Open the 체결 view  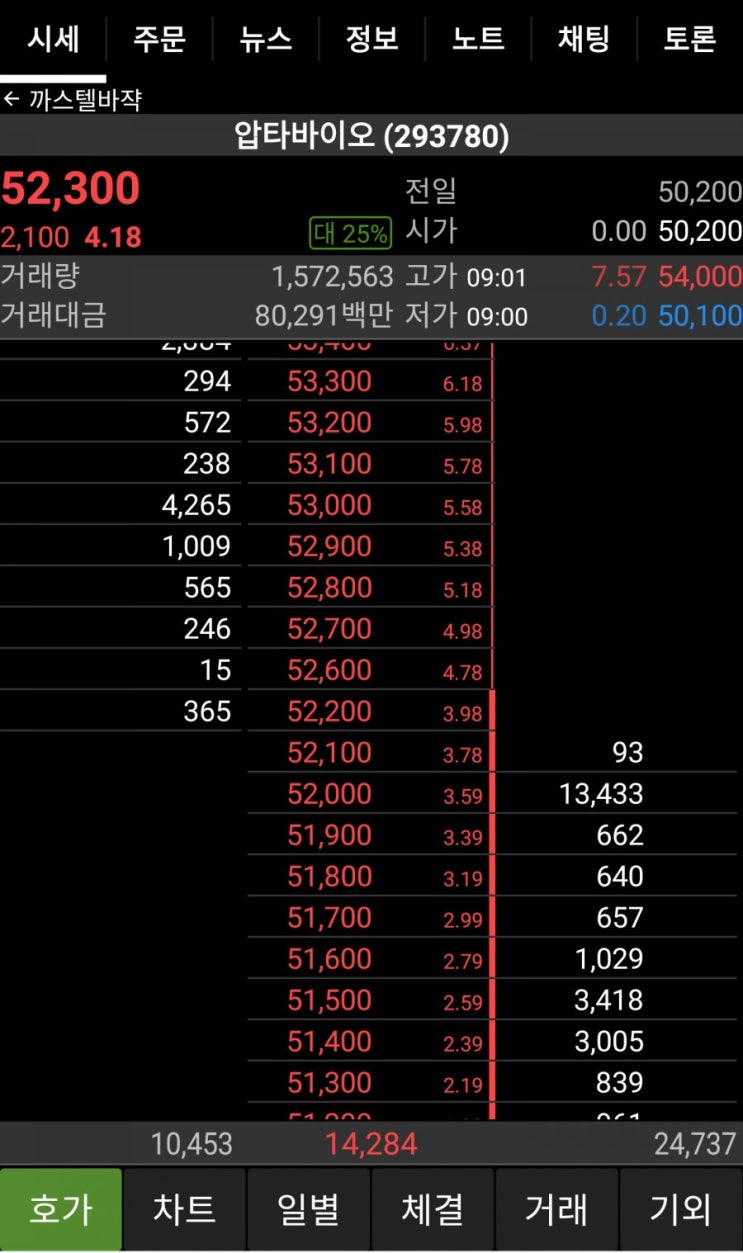pyautogui.click(x=433, y=1209)
